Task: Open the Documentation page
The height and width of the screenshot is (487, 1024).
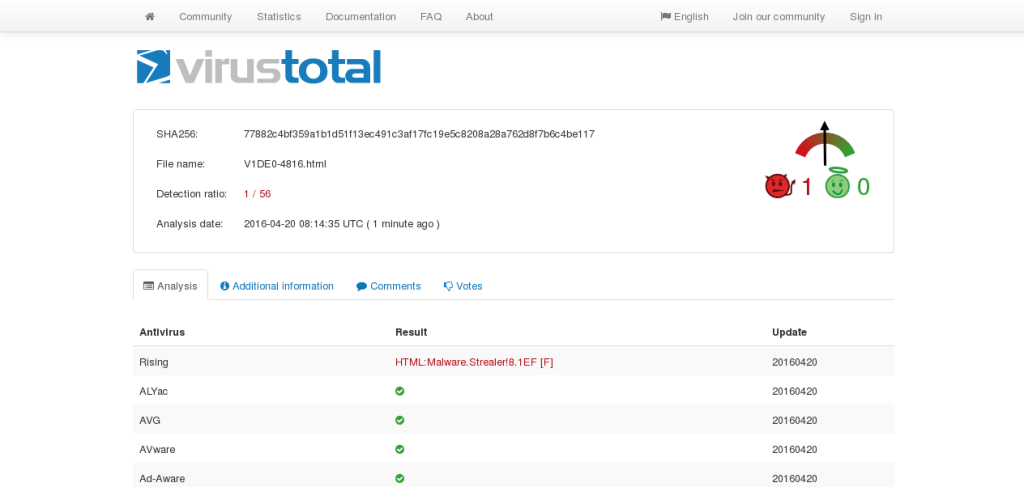Action: pyautogui.click(x=360, y=17)
